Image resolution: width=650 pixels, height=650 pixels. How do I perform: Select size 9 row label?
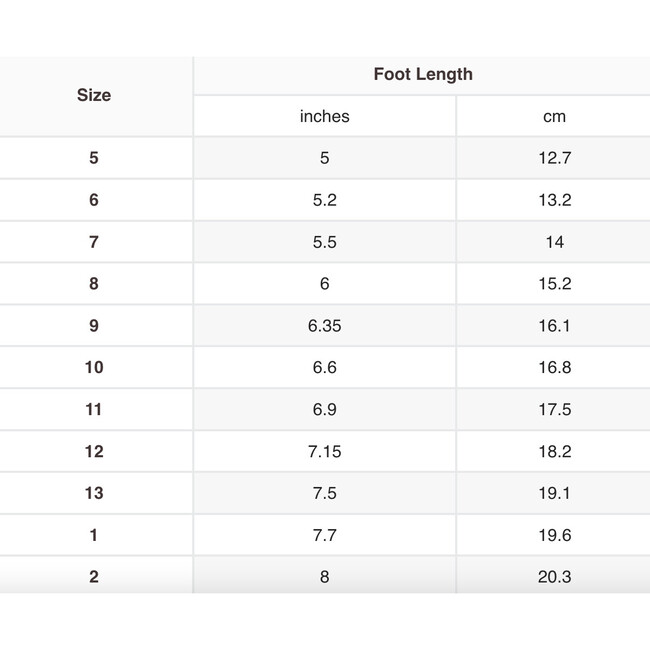94,326
